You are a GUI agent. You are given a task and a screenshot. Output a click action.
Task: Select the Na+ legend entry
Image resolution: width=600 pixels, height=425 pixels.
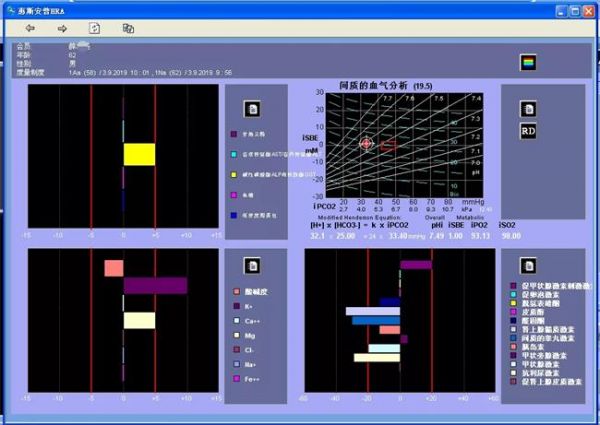251,365
